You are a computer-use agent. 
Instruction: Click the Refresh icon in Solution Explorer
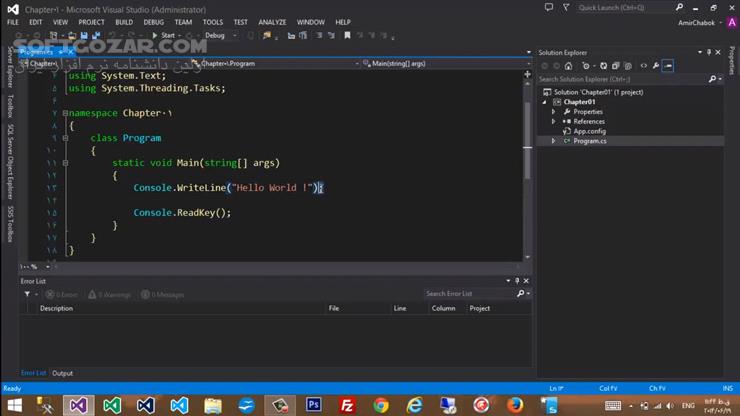[604, 66]
